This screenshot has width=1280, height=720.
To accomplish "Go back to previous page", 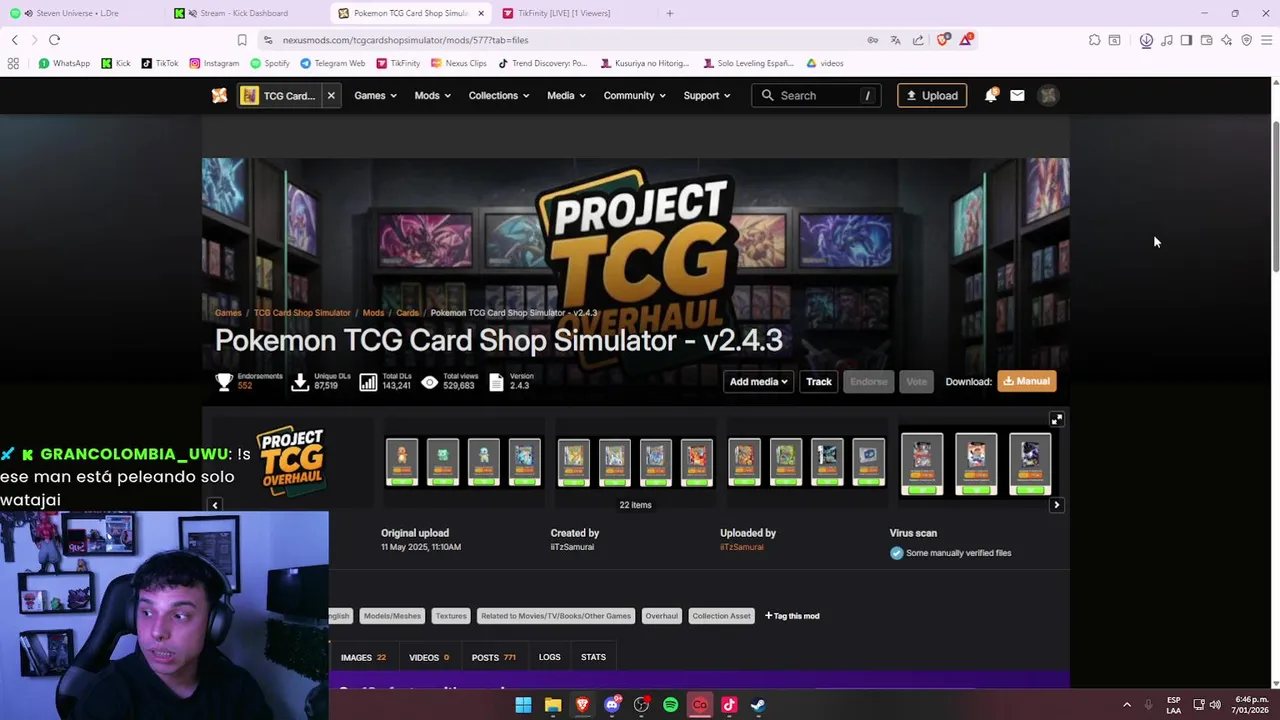I will point(14,40).
